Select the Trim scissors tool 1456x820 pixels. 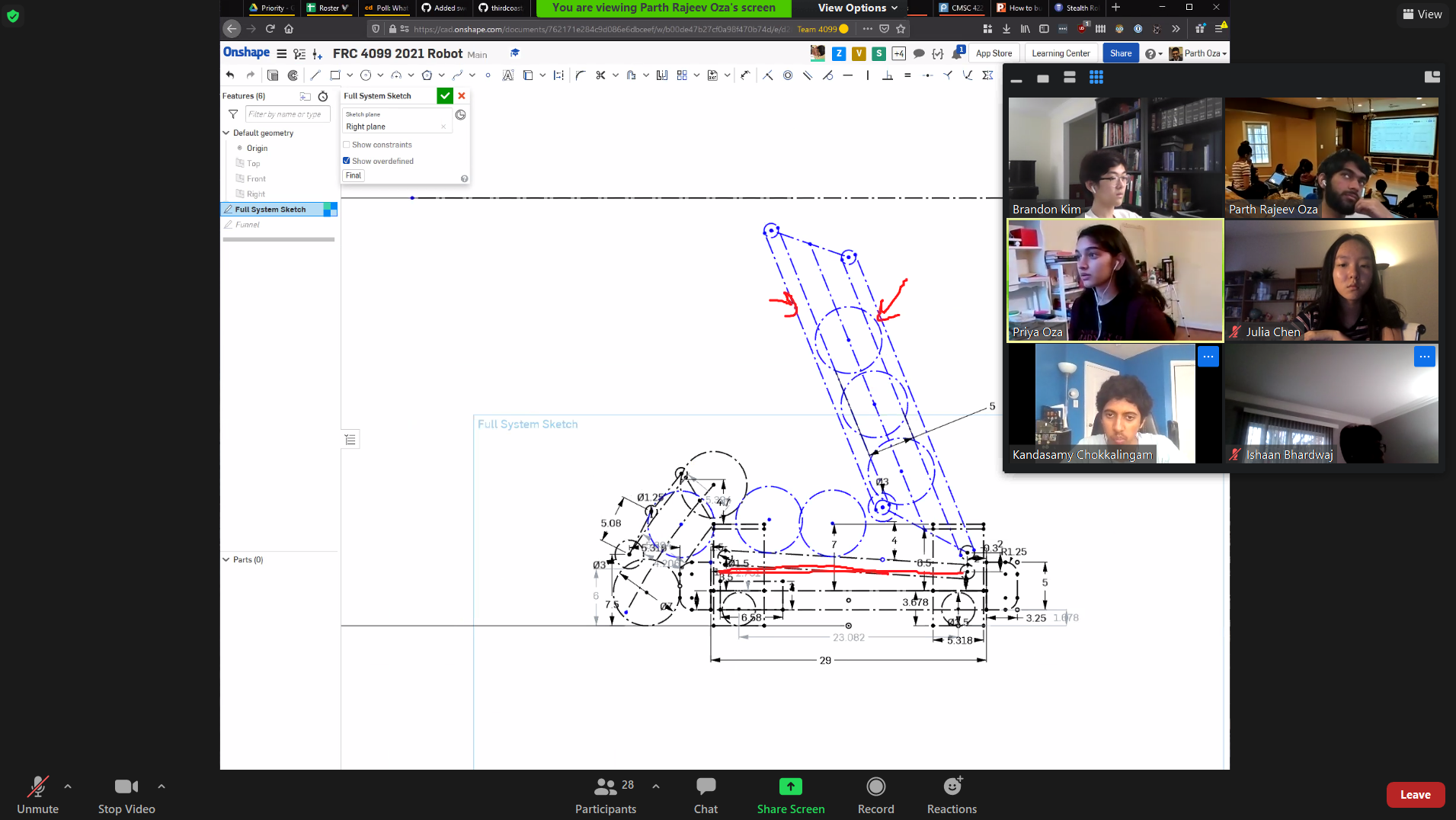coord(600,75)
